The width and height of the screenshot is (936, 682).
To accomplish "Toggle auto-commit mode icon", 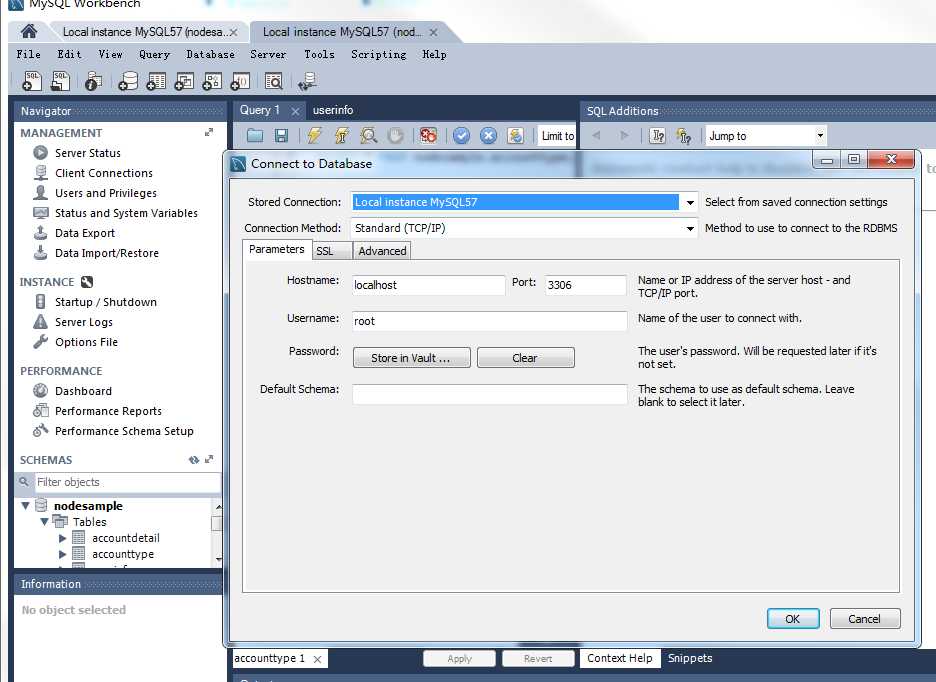I will click(x=515, y=136).
